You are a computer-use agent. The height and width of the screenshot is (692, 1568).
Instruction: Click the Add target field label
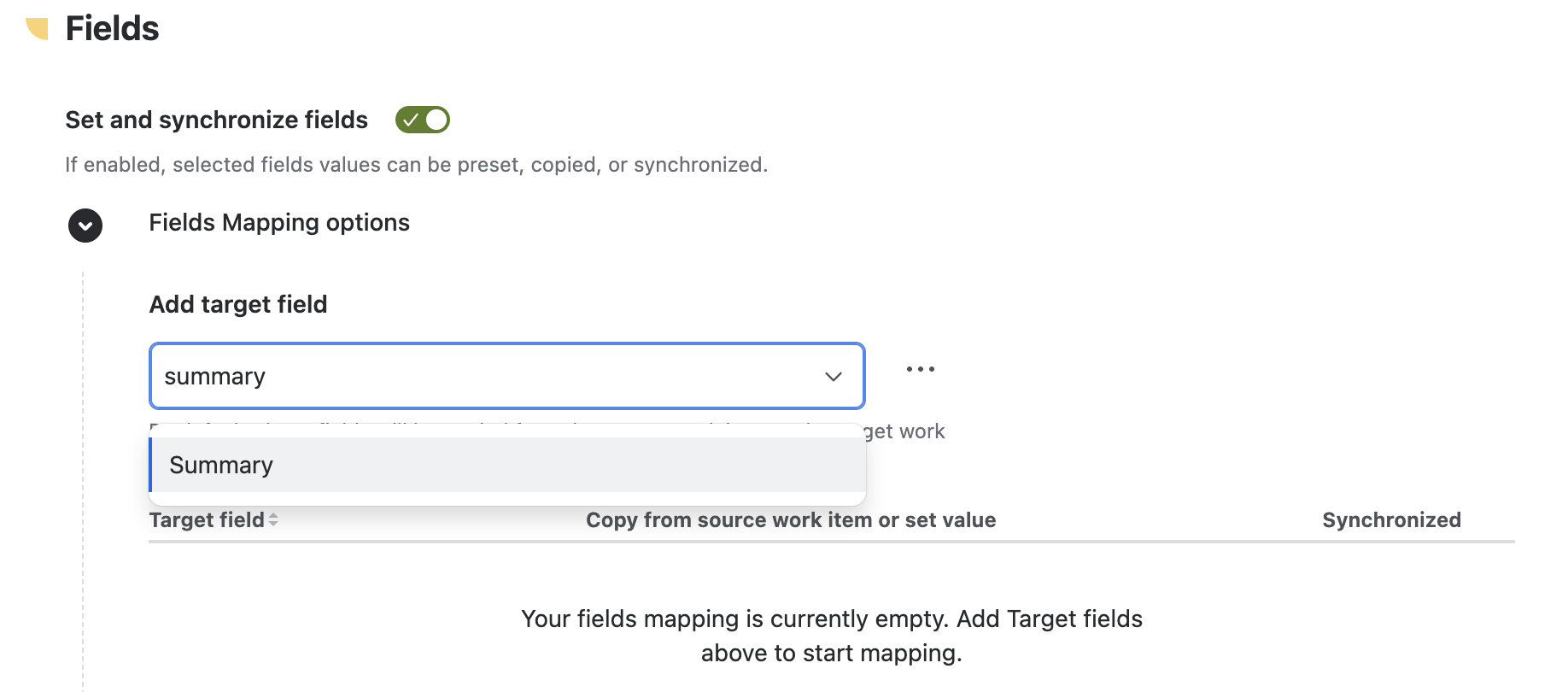pyautogui.click(x=238, y=304)
